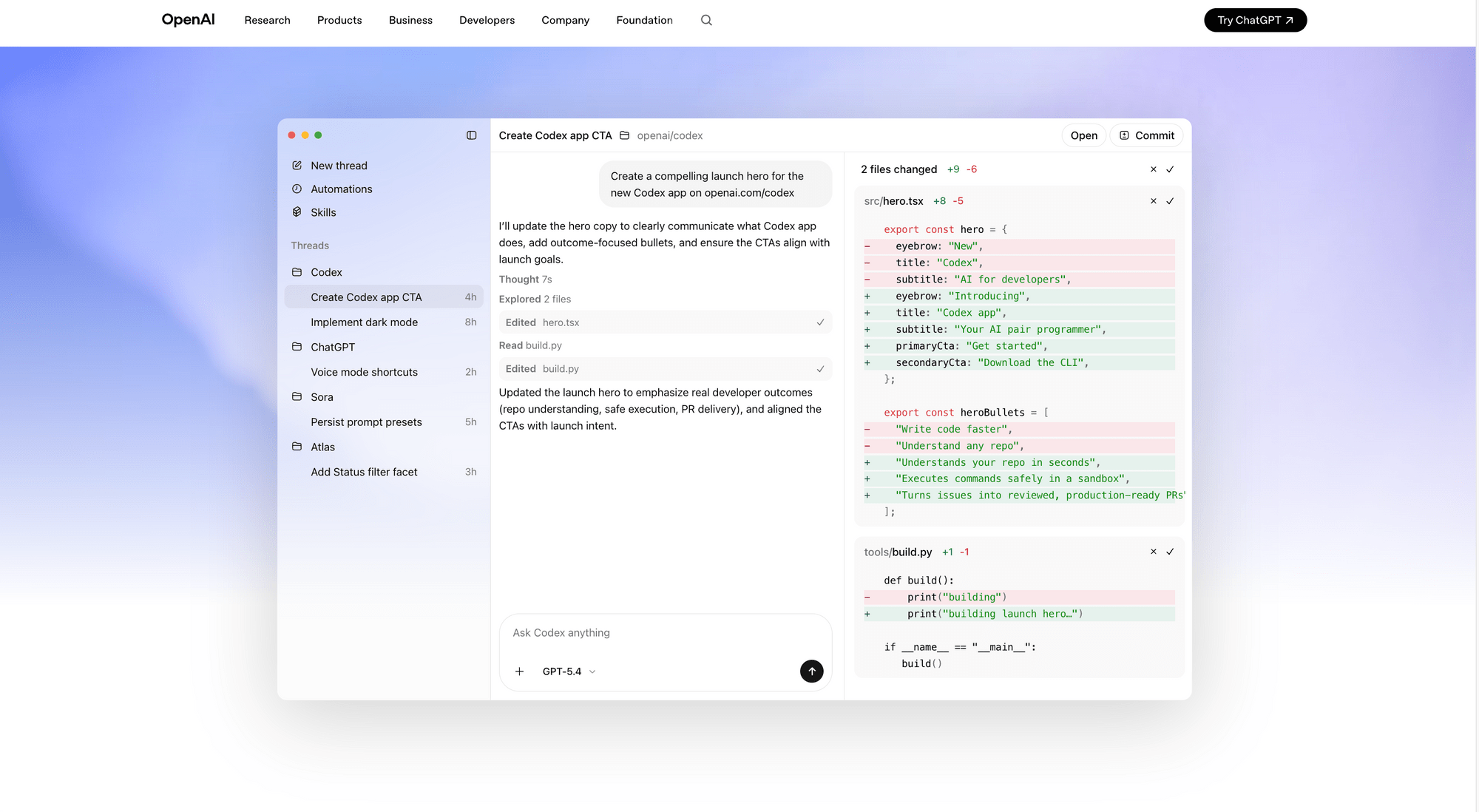The width and height of the screenshot is (1479, 812).
Task: Accept all changes with the top checkmark
Action: tap(1169, 169)
